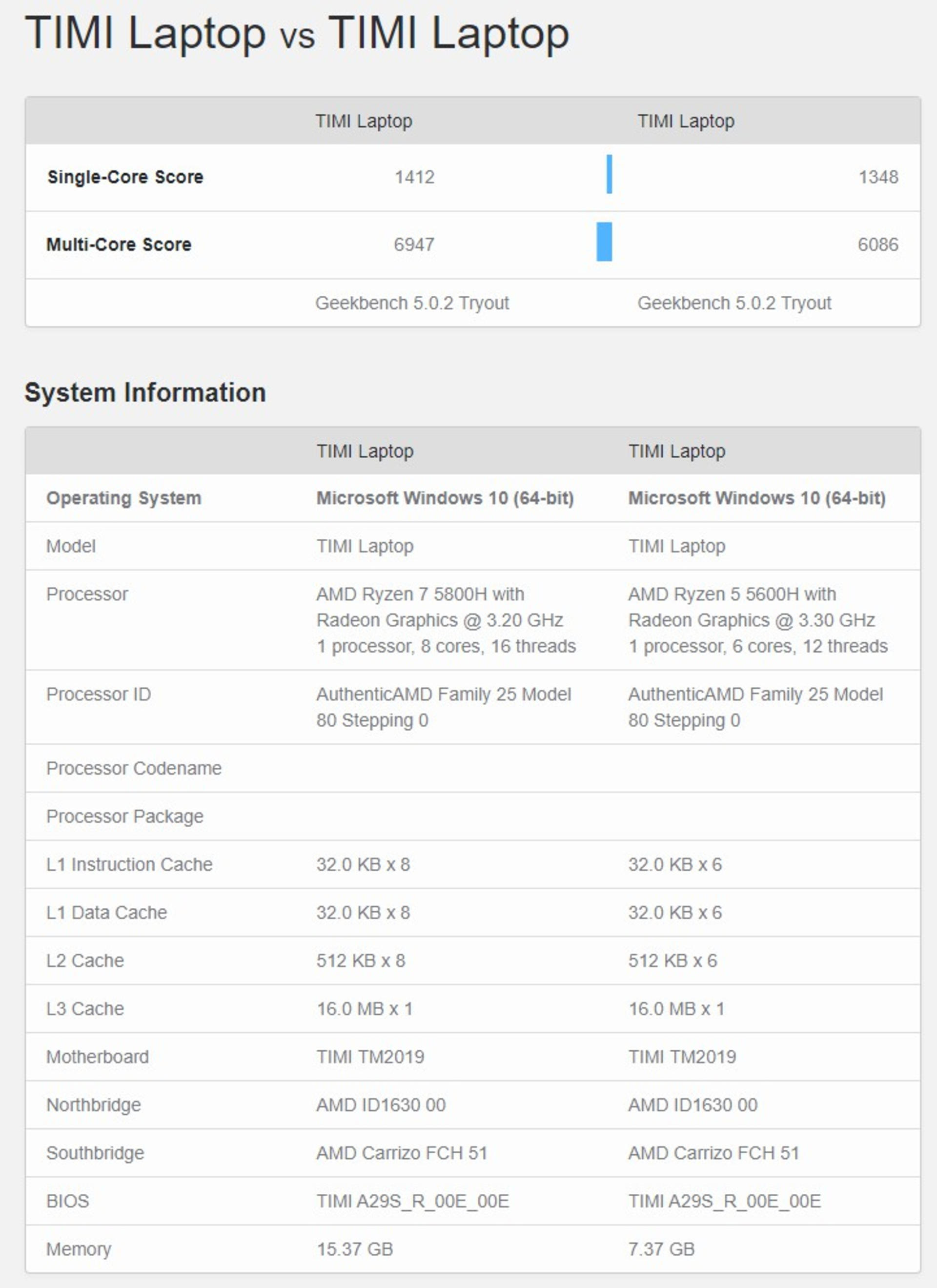Click the L1 Data Cache label
This screenshot has width=937, height=1288.
[x=107, y=913]
